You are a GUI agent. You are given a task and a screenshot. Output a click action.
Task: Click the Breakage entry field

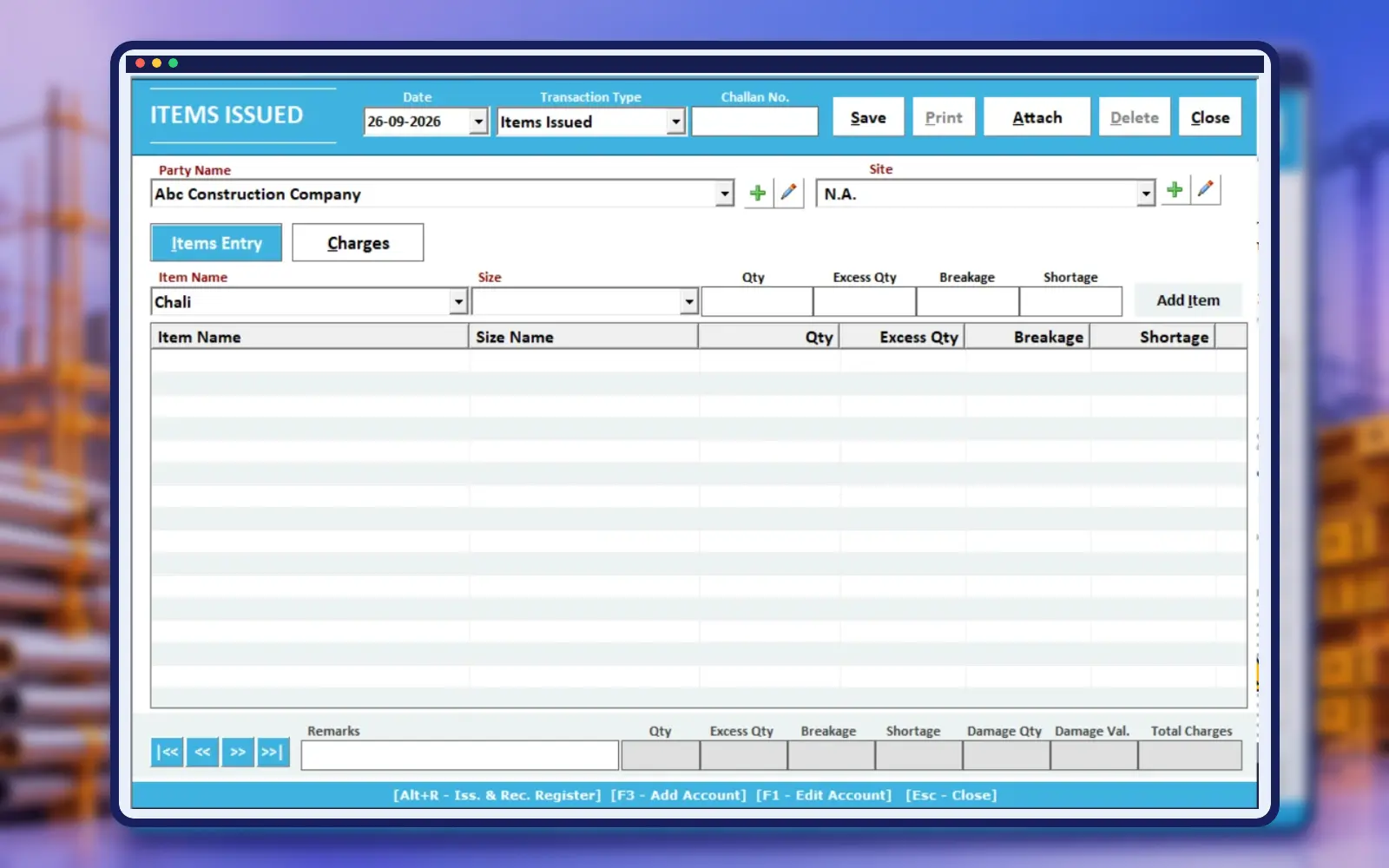967,302
